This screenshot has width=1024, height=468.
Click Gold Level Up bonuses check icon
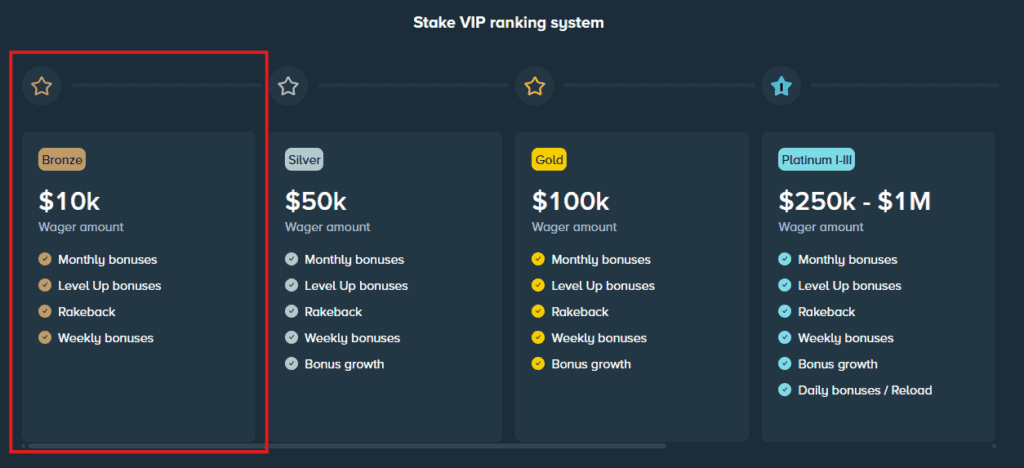539,286
